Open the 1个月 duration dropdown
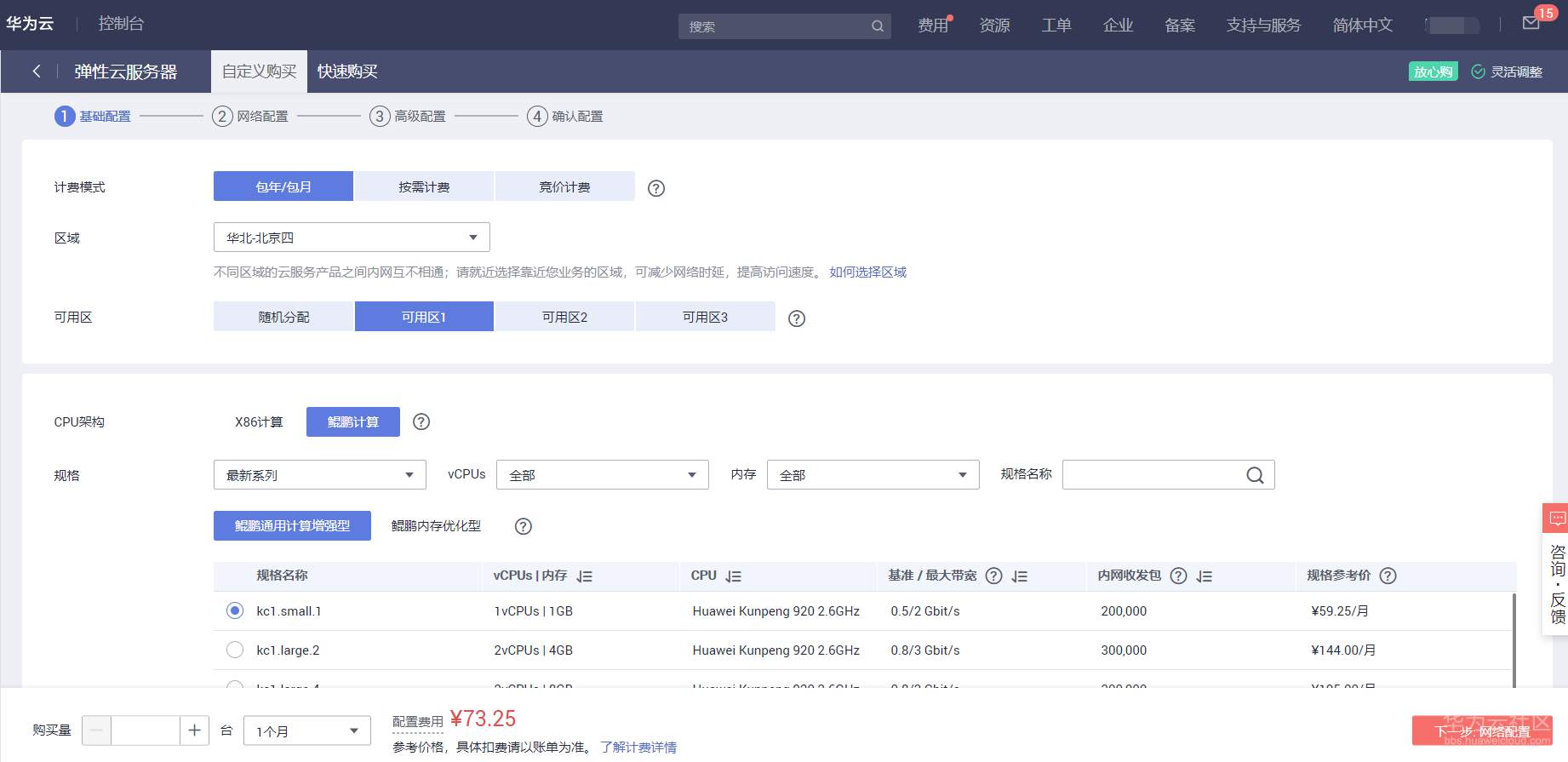 pyautogui.click(x=307, y=730)
